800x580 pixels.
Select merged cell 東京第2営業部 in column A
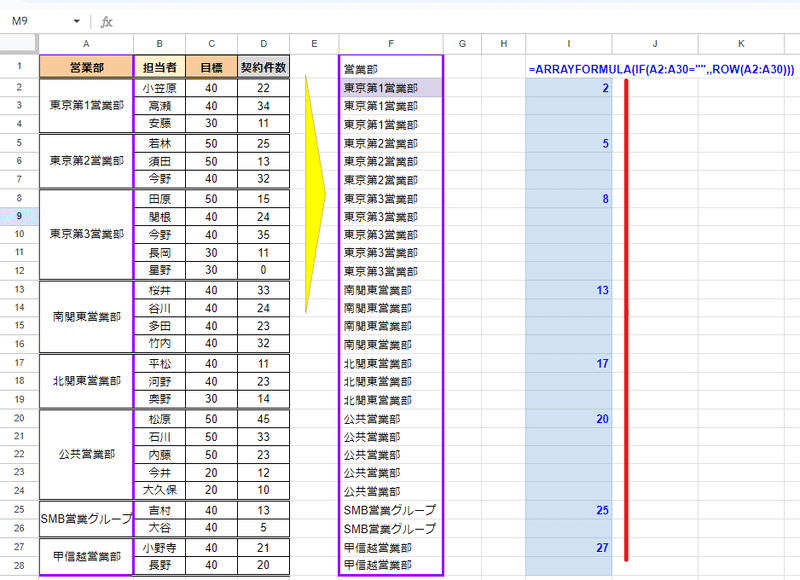(x=86, y=161)
